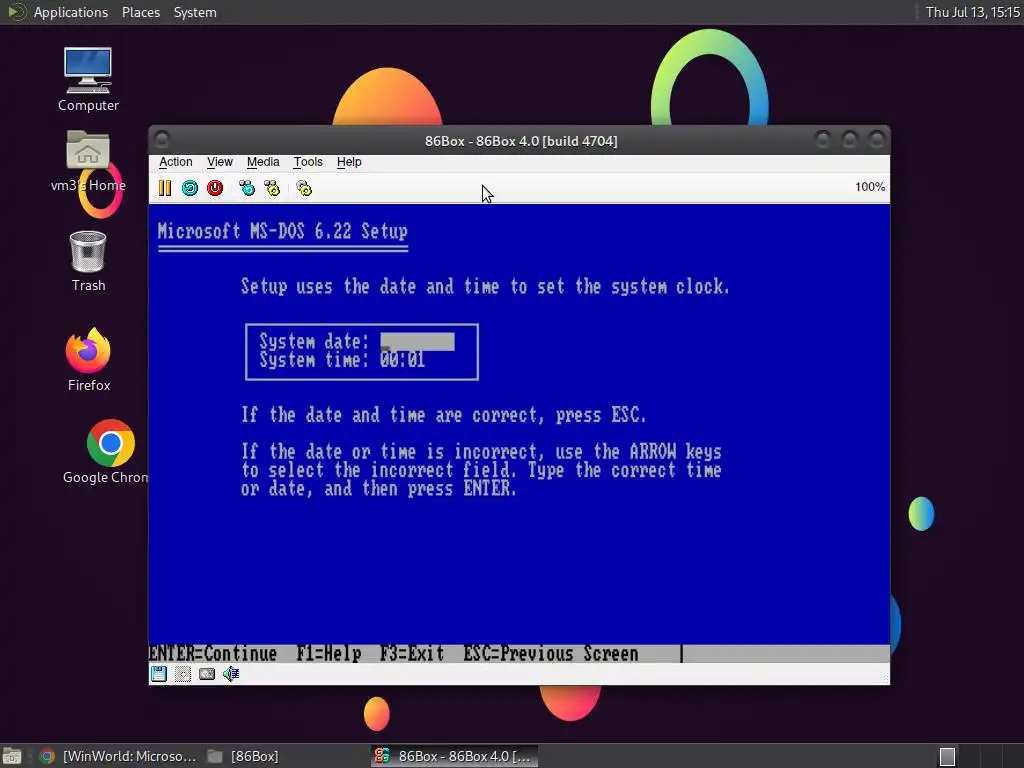
Task: Open the Computer desktop icon
Action: [x=88, y=79]
